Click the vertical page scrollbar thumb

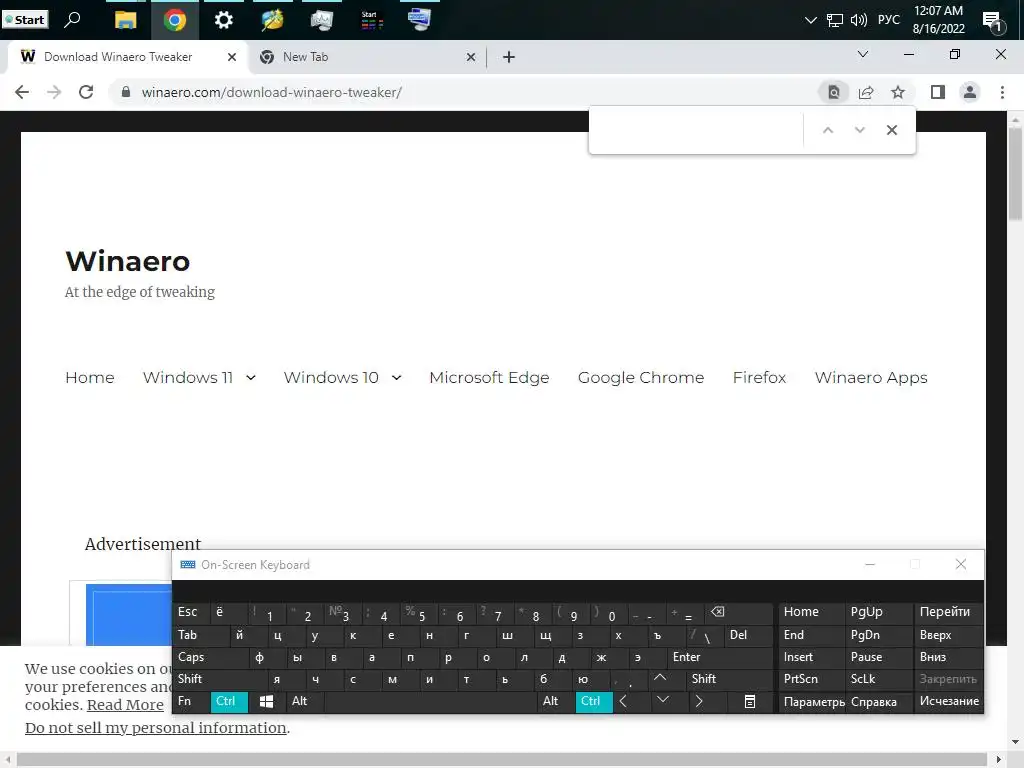pos(1015,172)
